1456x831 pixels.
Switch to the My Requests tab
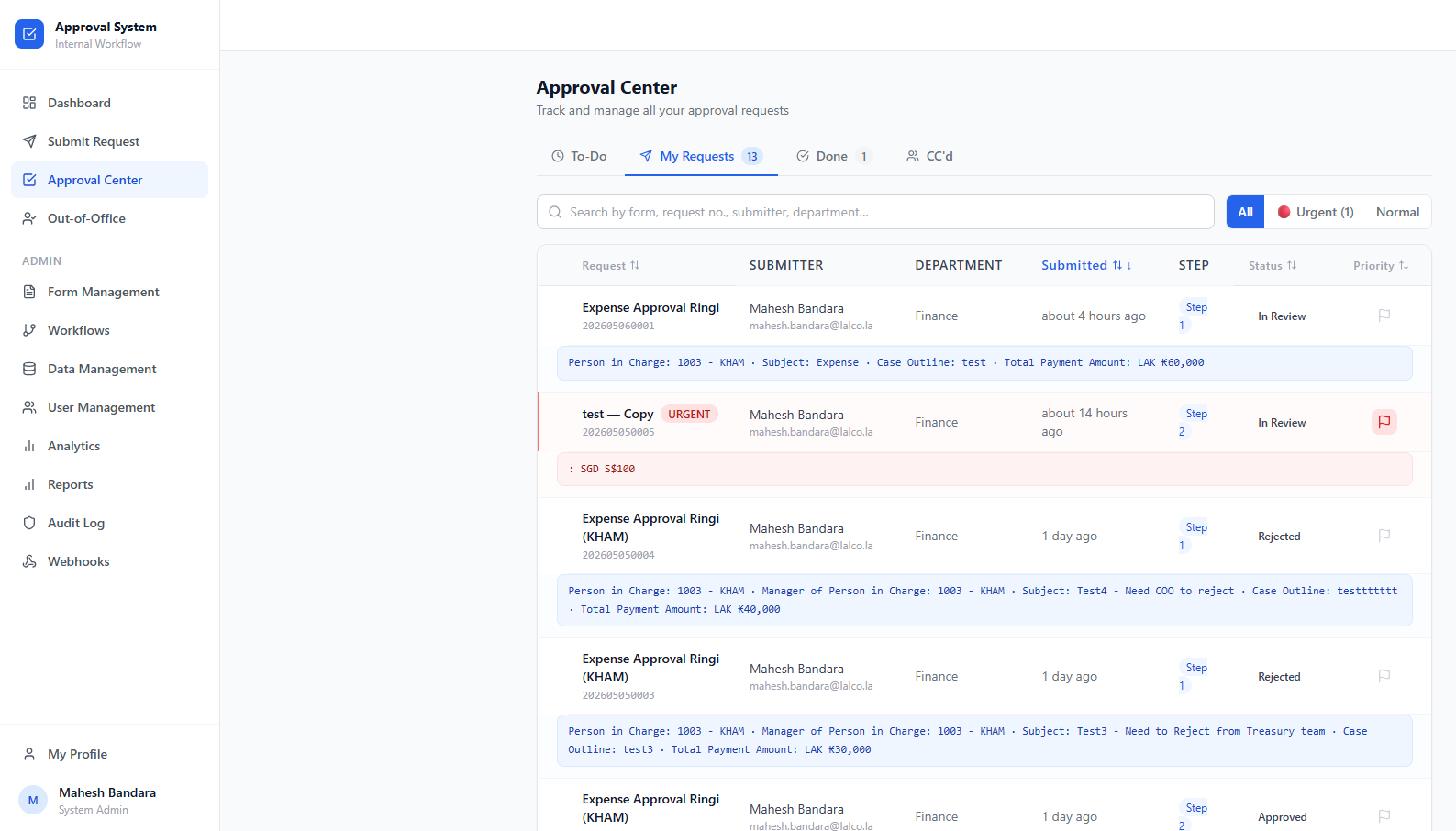point(701,156)
